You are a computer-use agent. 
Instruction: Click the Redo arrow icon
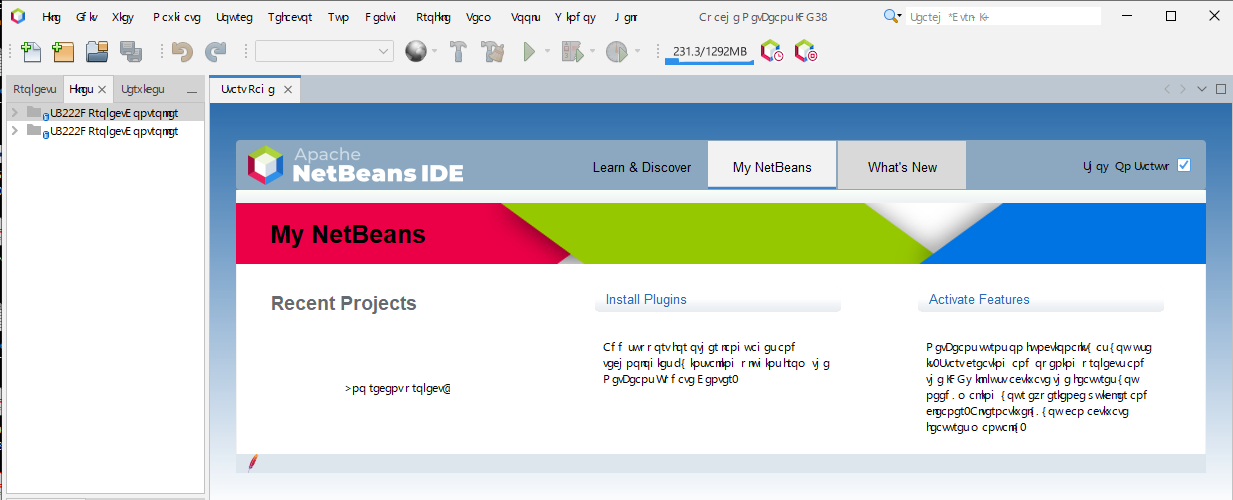pyautogui.click(x=215, y=52)
